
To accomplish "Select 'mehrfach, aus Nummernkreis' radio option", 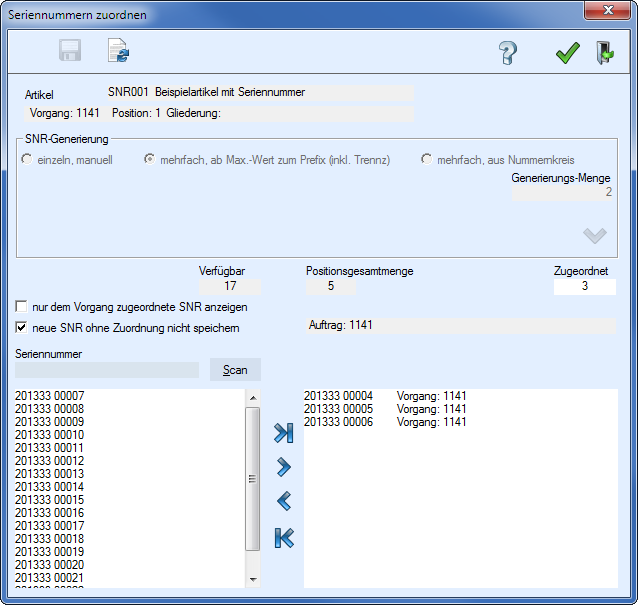I will point(427,159).
